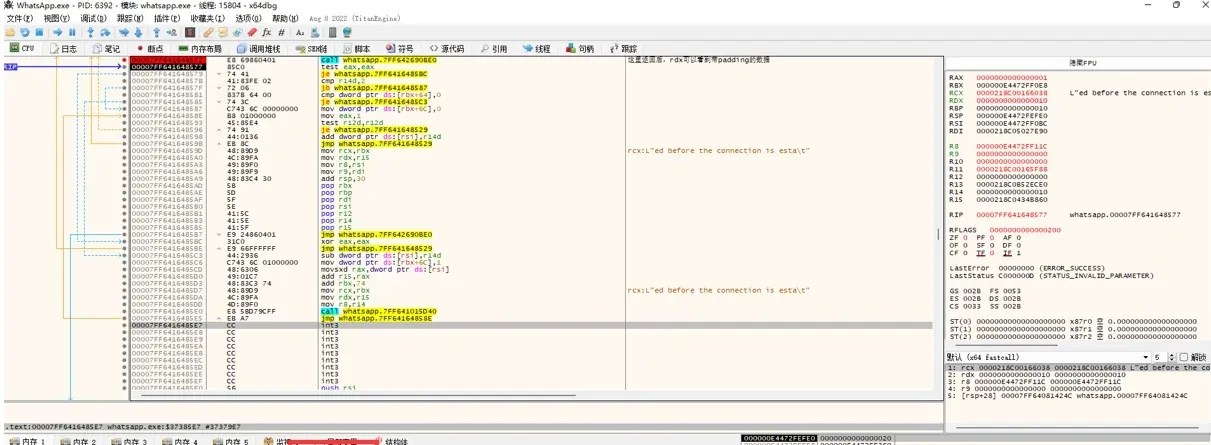Select the 内存 1 dump tab
Image resolution: width=1211 pixels, height=445 pixels.
click(27, 441)
